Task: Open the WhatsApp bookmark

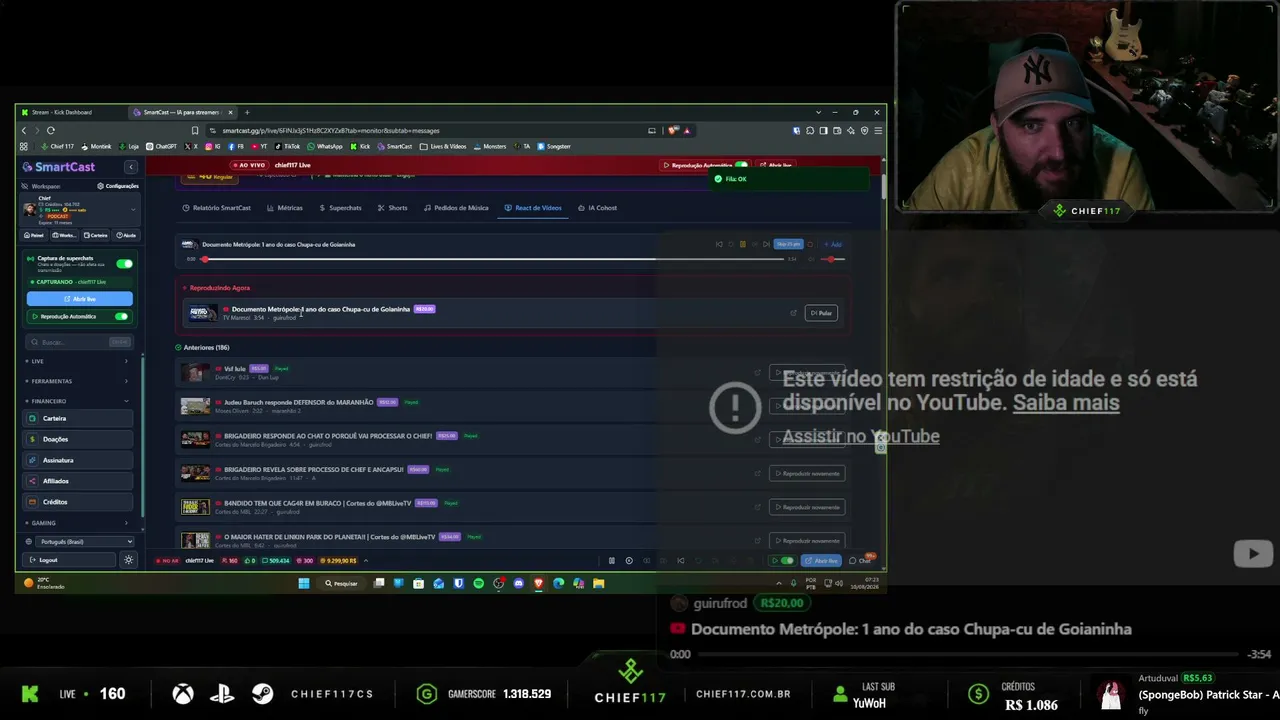Action: pyautogui.click(x=325, y=146)
